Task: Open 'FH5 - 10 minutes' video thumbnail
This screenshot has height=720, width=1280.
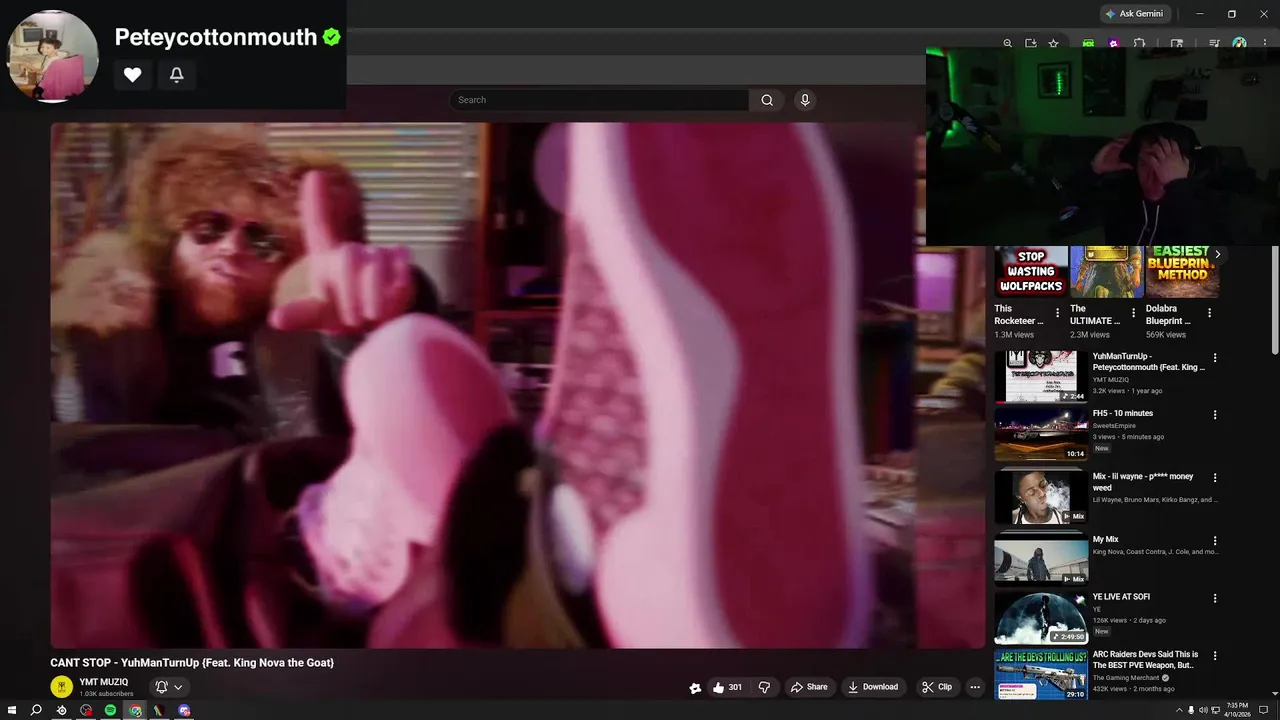Action: coord(1041,434)
